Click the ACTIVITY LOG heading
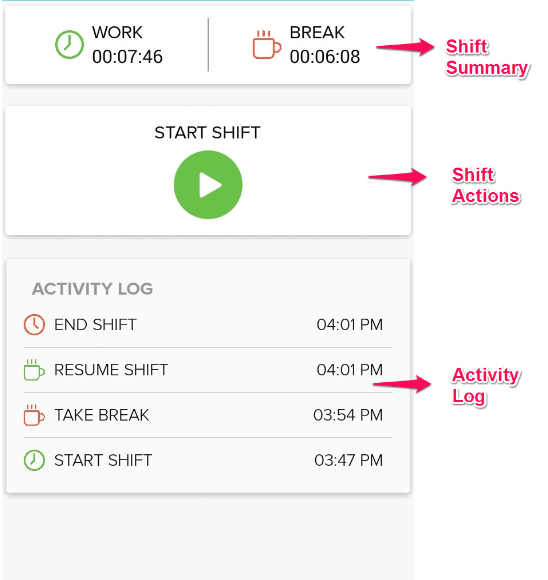The height and width of the screenshot is (580, 548). (93, 289)
